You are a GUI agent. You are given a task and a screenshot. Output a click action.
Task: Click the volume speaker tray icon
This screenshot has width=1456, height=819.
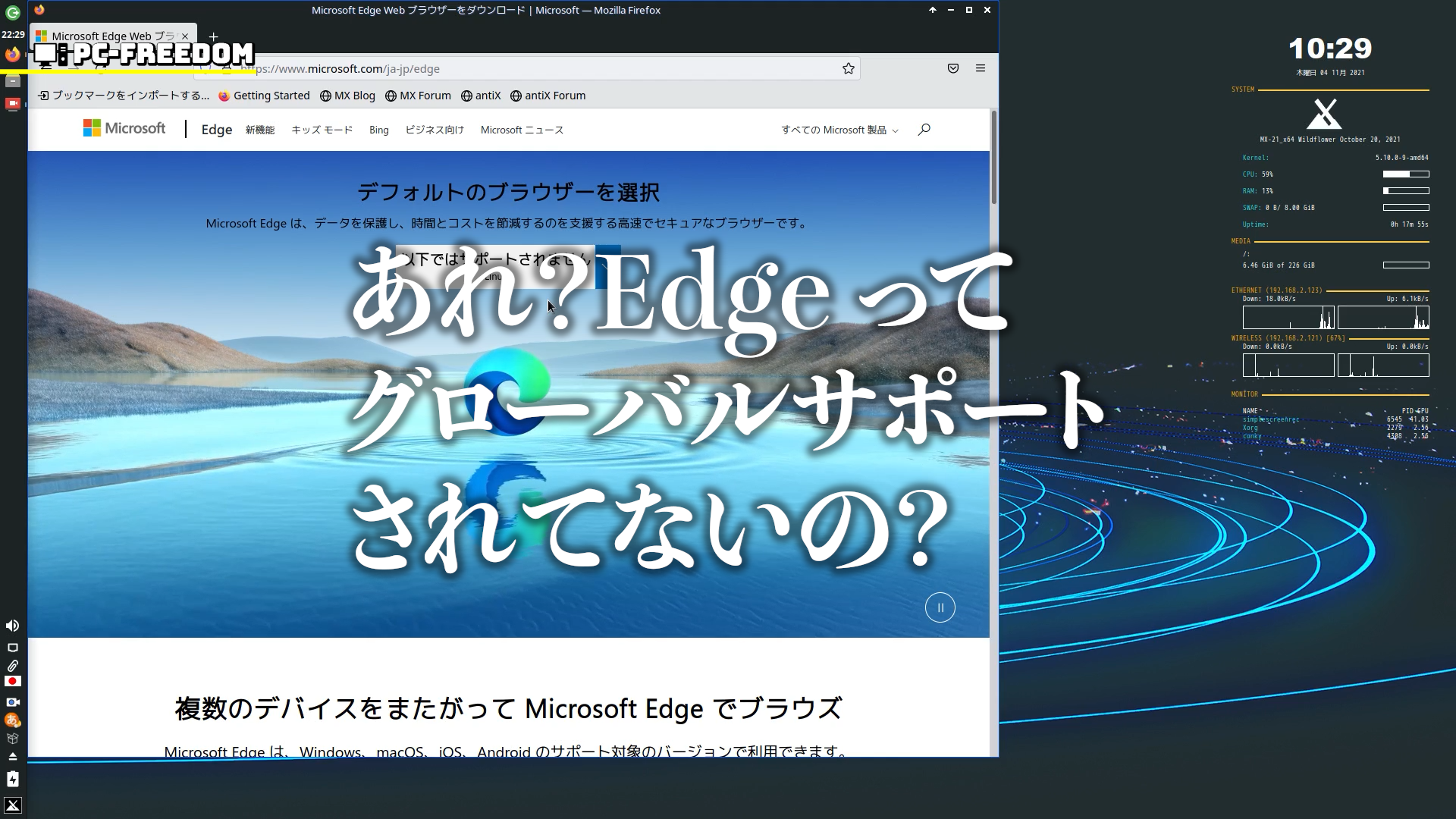pos(12,626)
